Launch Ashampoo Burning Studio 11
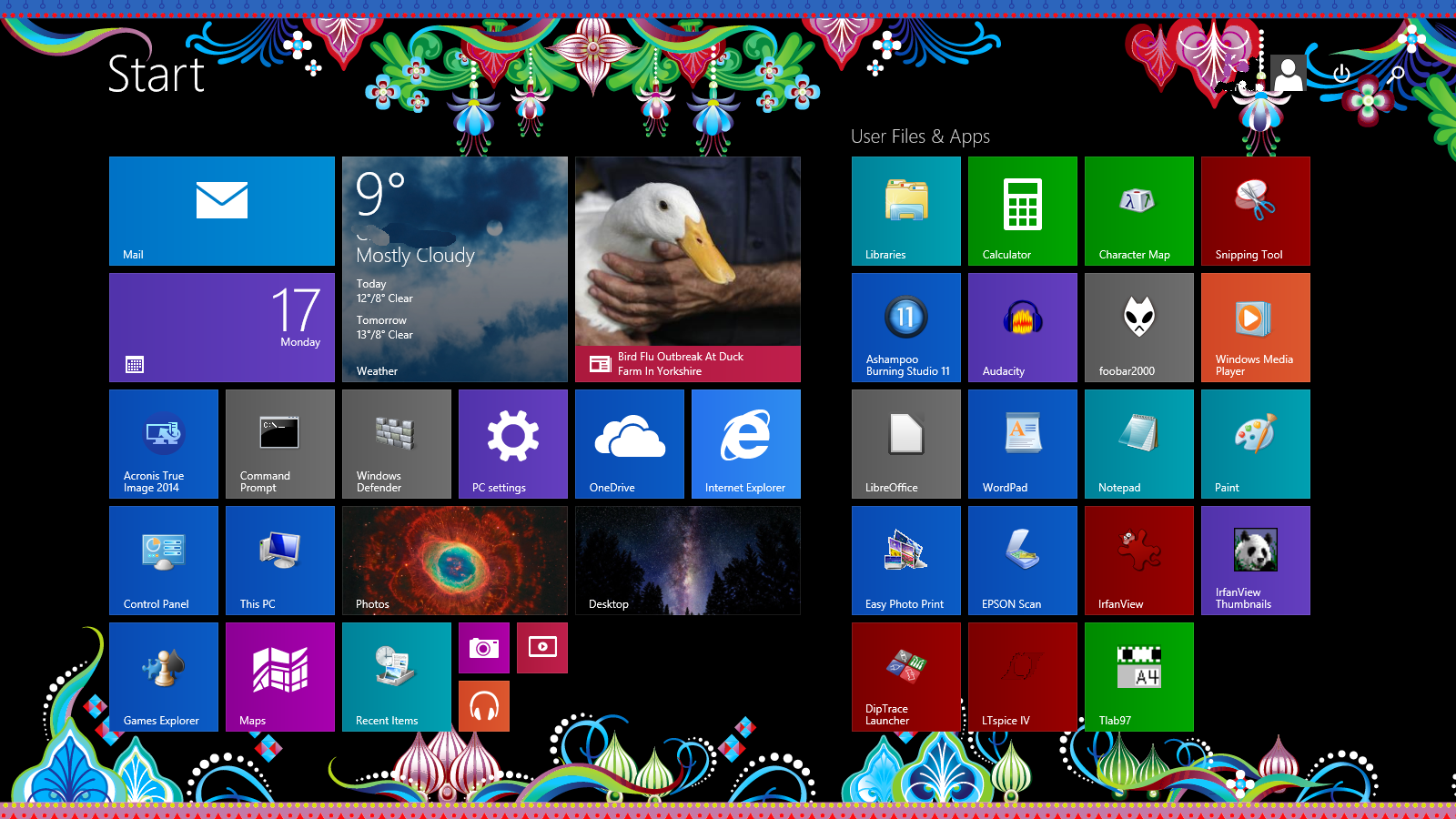 coord(906,328)
